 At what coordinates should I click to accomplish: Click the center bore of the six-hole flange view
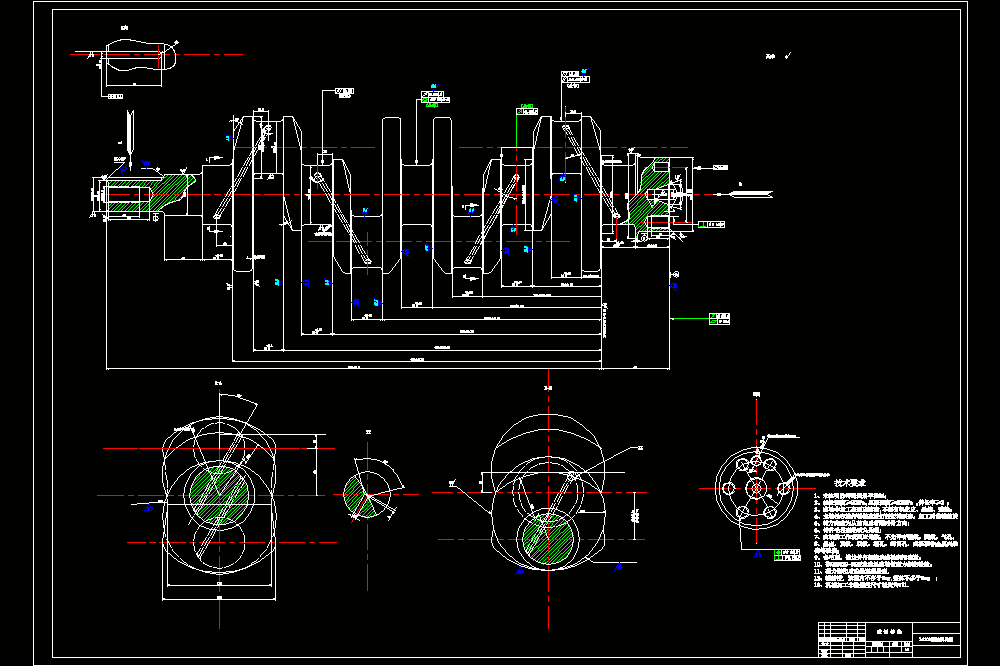click(756, 489)
